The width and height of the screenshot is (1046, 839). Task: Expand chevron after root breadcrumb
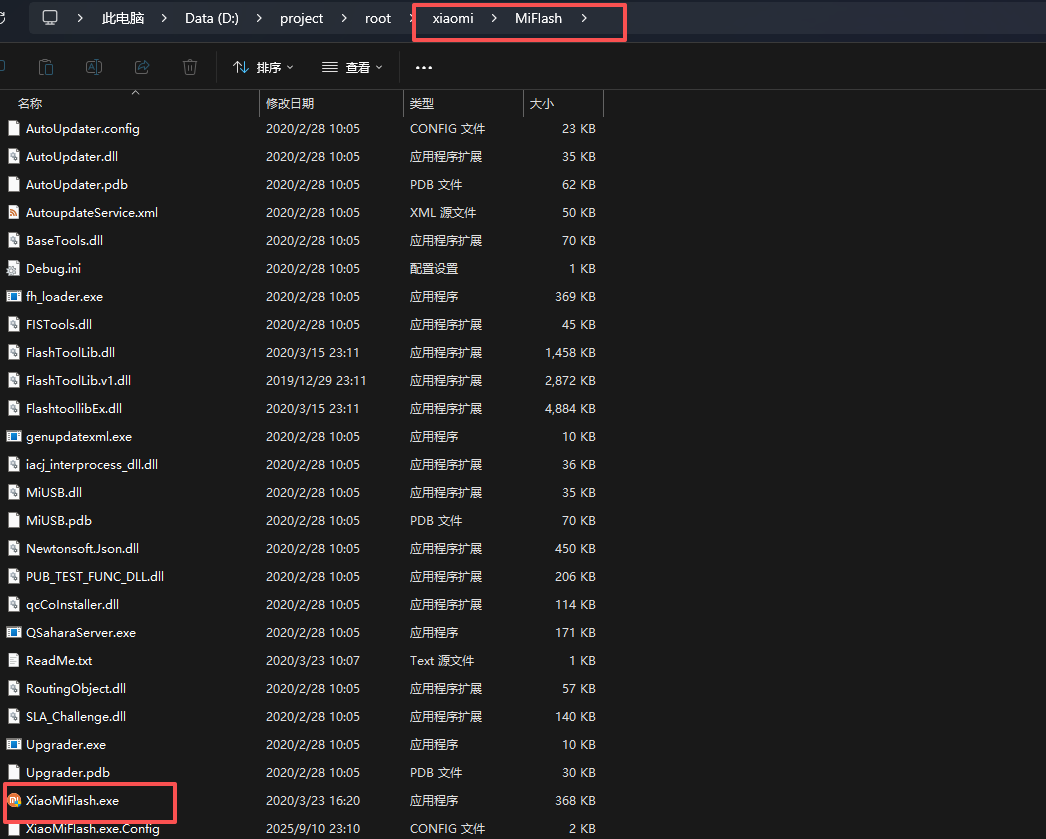coord(412,19)
